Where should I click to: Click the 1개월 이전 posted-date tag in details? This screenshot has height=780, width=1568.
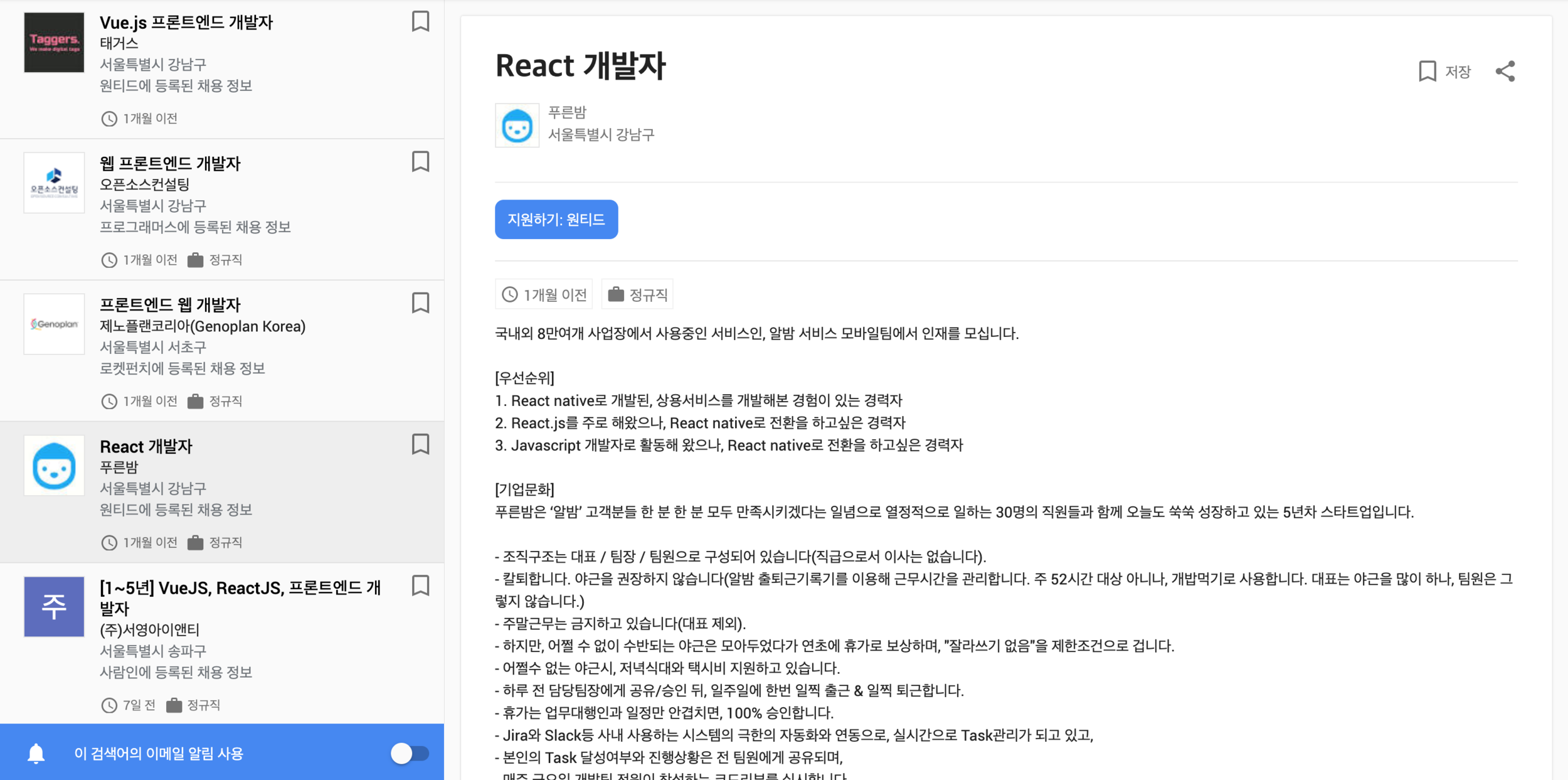[544, 294]
